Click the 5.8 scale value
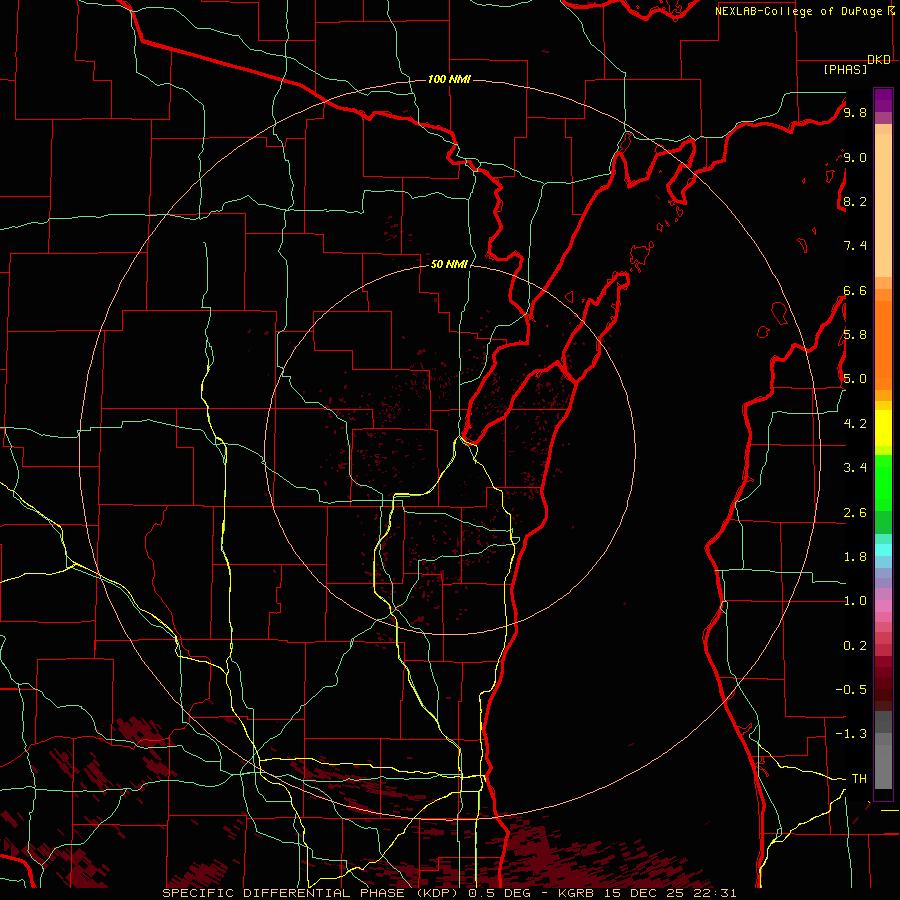The image size is (900, 900). coord(855,335)
